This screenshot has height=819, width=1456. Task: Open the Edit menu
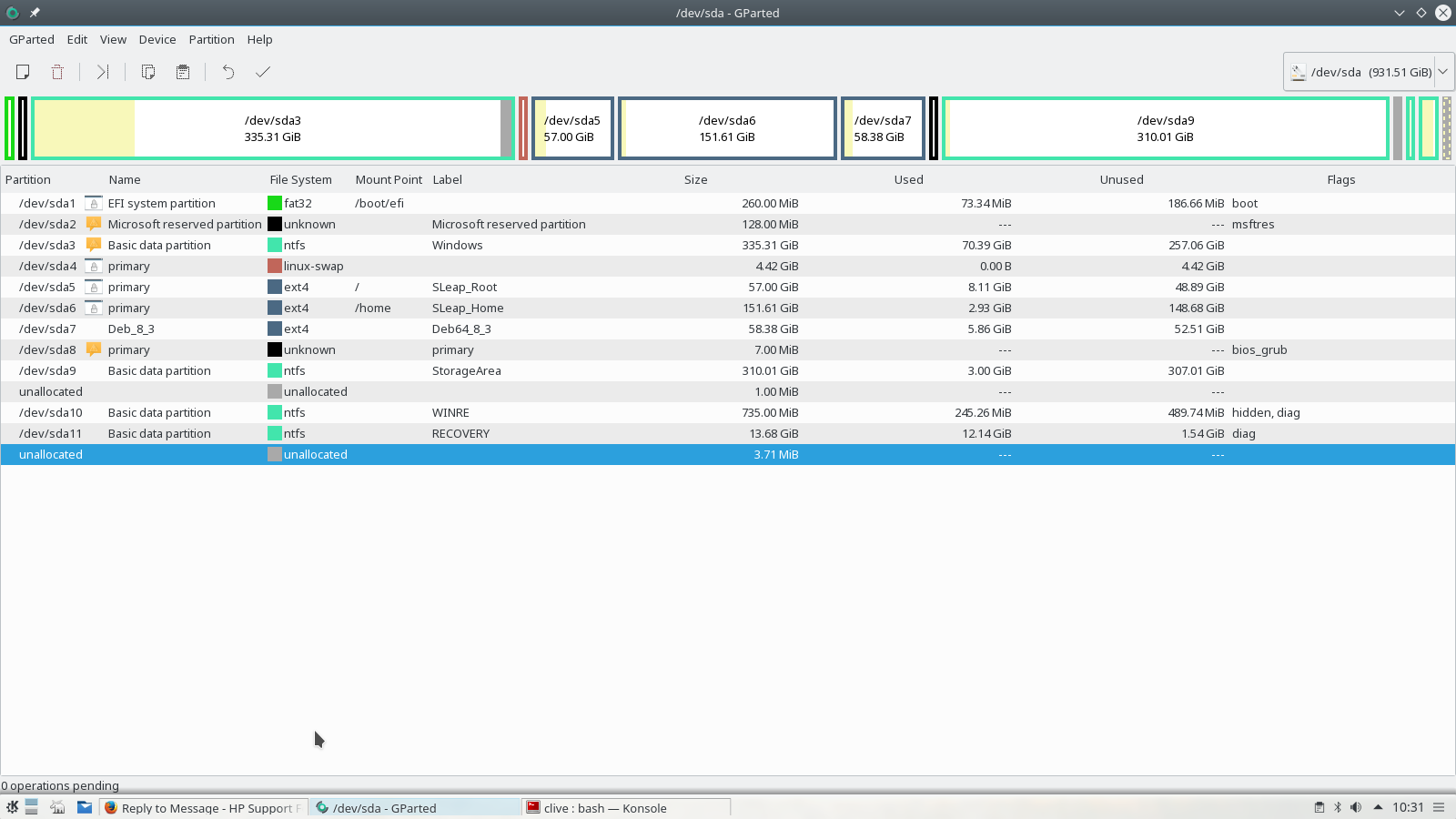point(77,39)
